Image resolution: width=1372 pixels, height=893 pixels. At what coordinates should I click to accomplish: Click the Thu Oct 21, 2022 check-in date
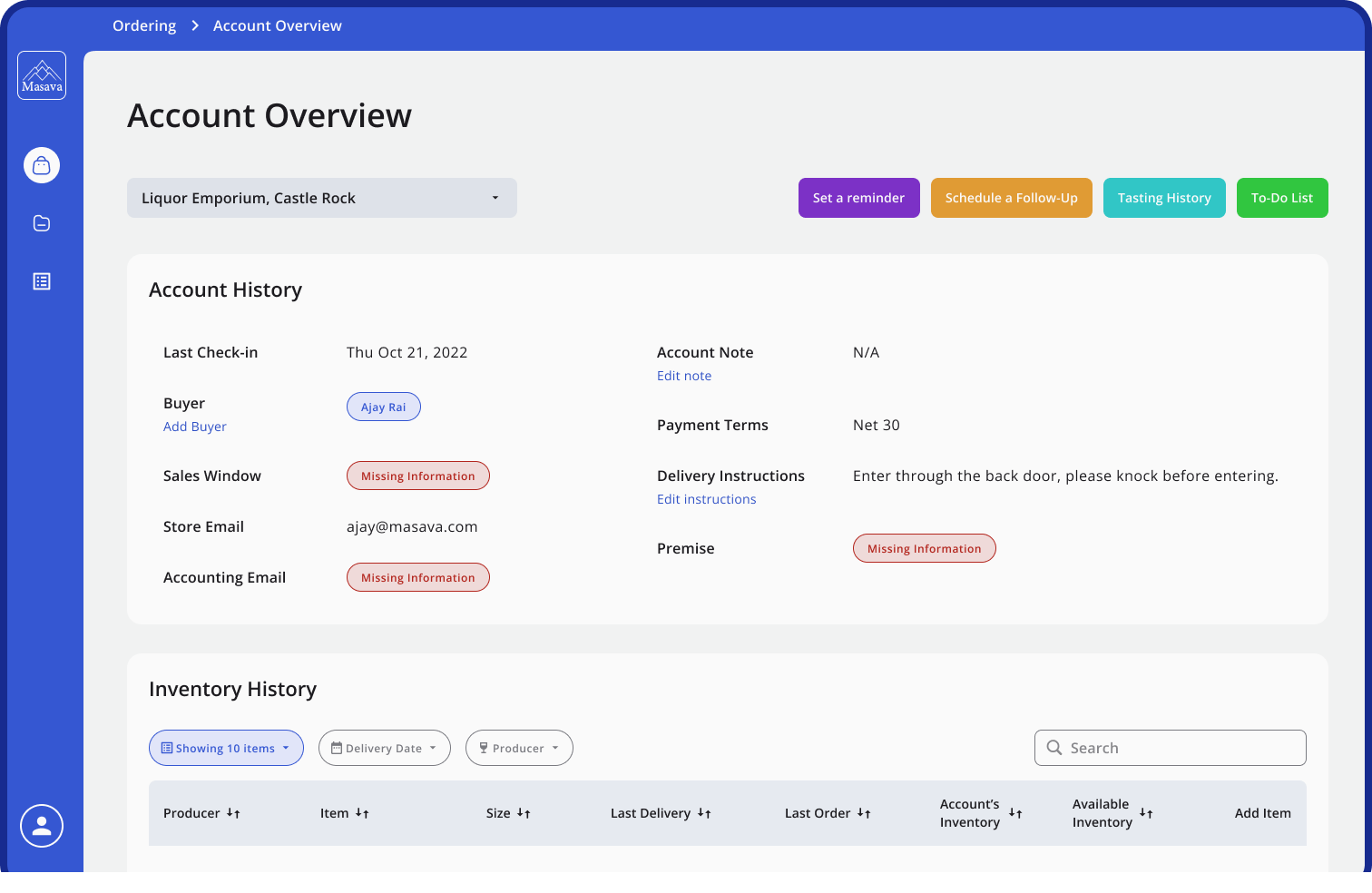click(407, 352)
